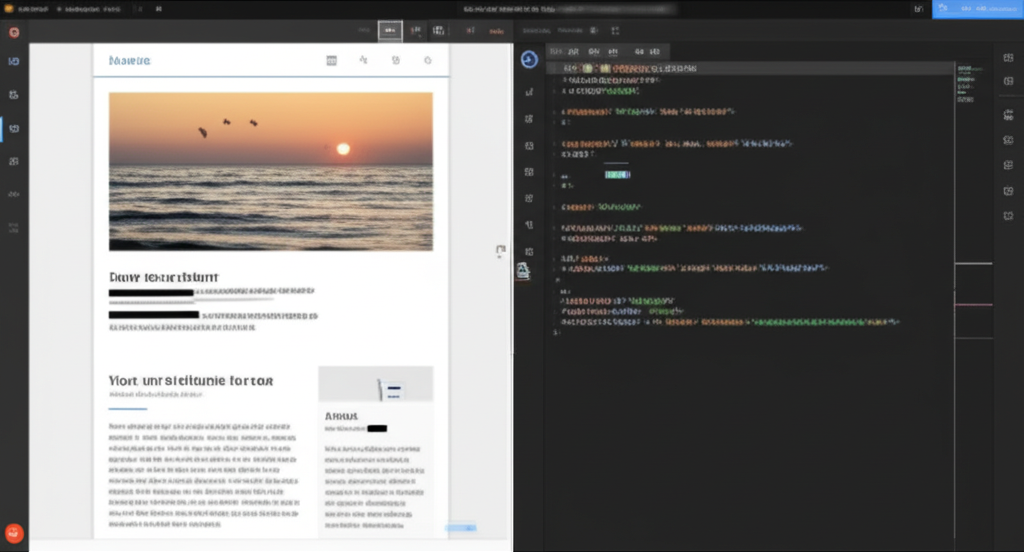Click the small icon beside the blue title bar button
1024x552 pixels.
[x=918, y=8]
